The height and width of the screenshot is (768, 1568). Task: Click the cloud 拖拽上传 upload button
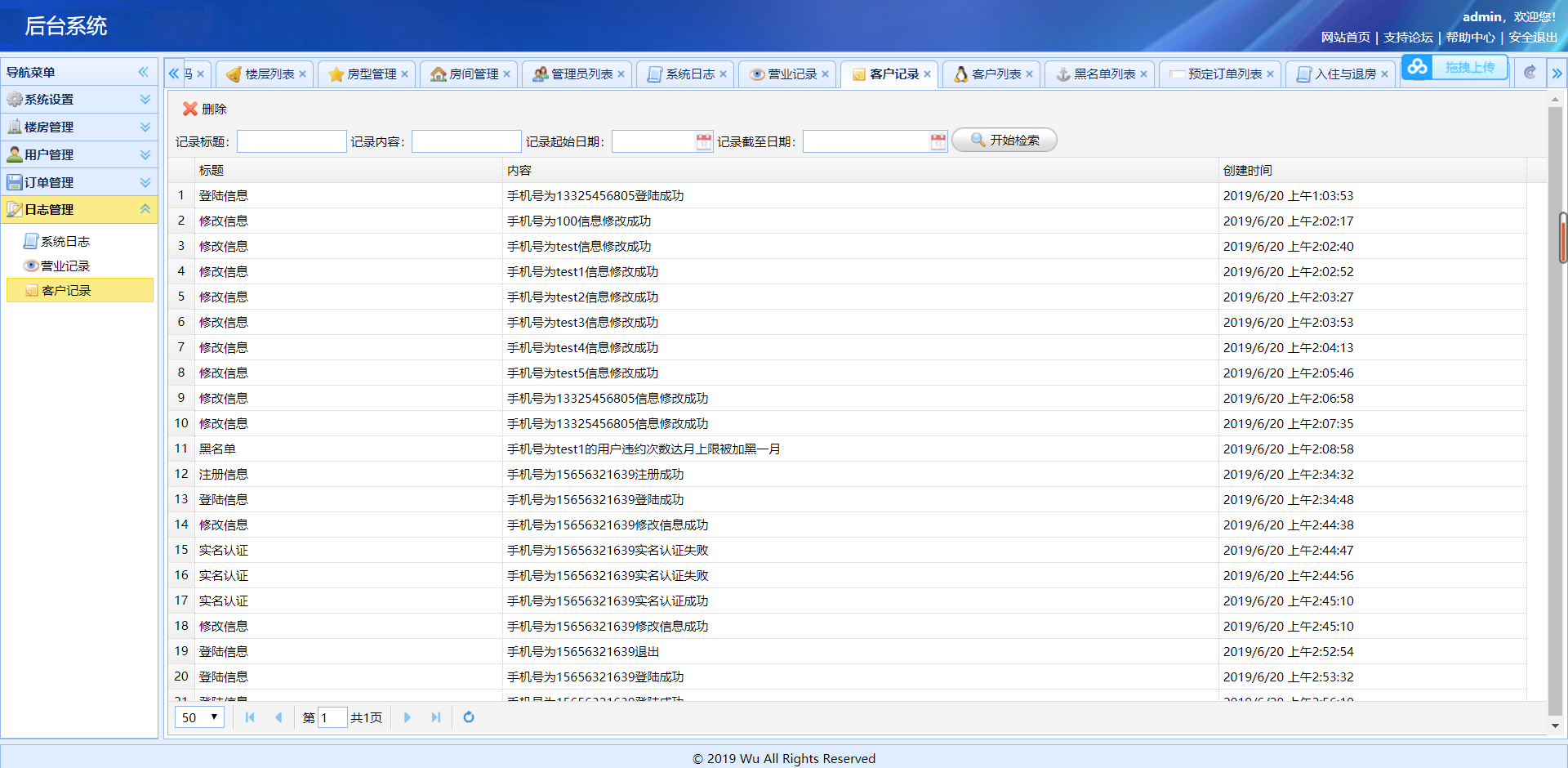(x=1454, y=67)
